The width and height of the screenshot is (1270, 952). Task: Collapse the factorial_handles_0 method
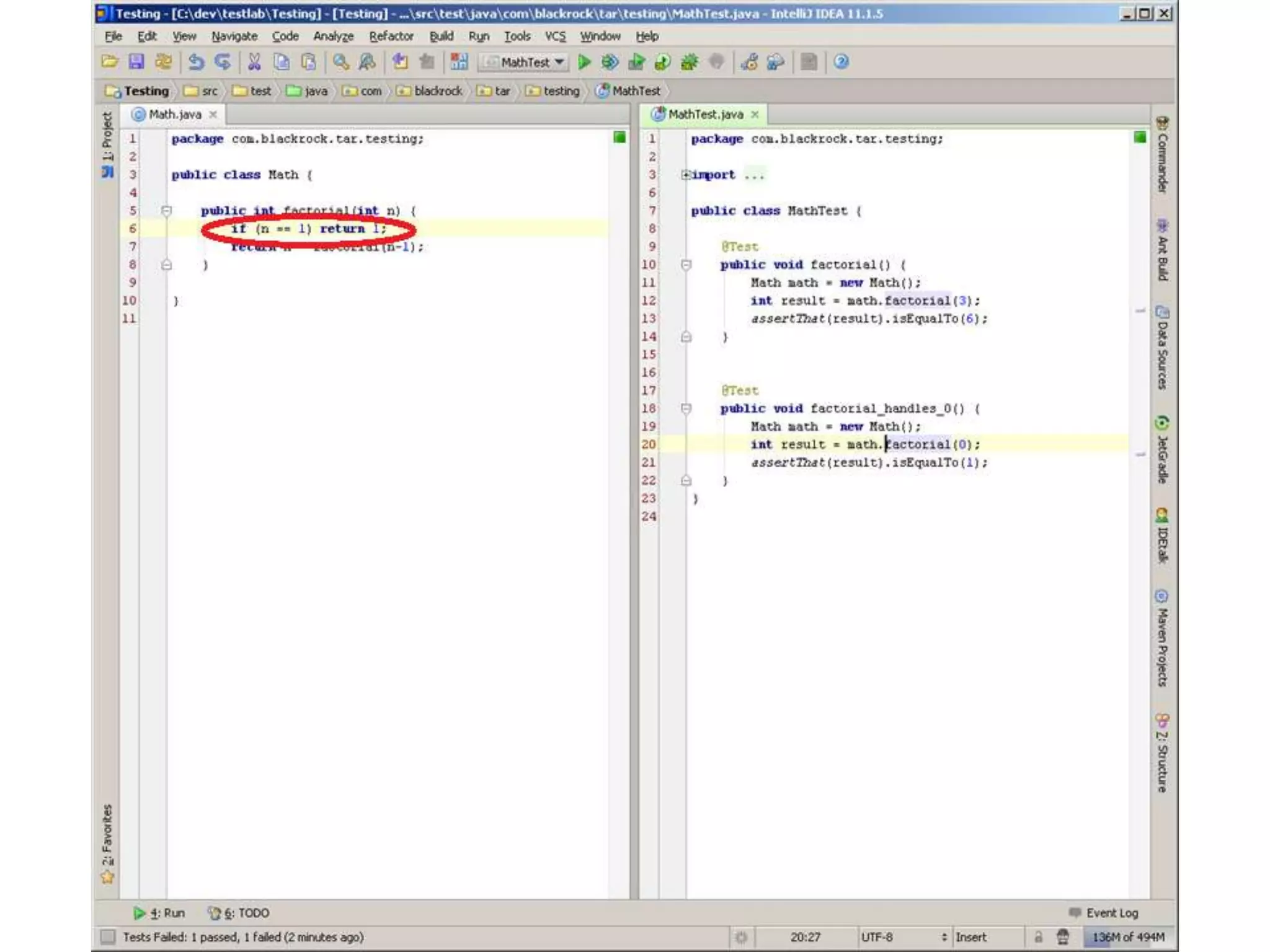point(686,408)
